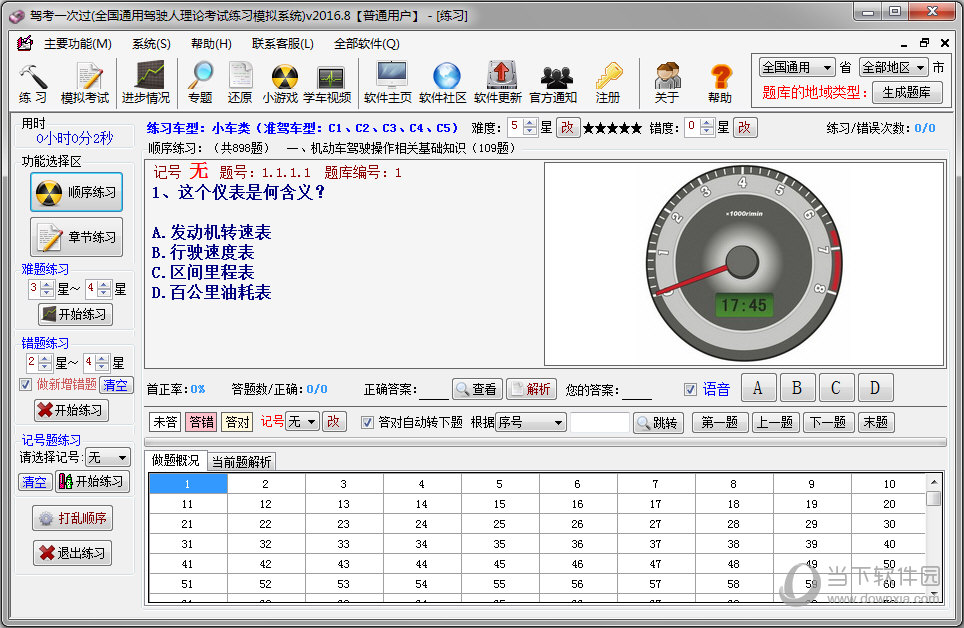964x628 pixels.
Task: Start 难题练习 with 开始练习 button
Action: (x=76, y=314)
